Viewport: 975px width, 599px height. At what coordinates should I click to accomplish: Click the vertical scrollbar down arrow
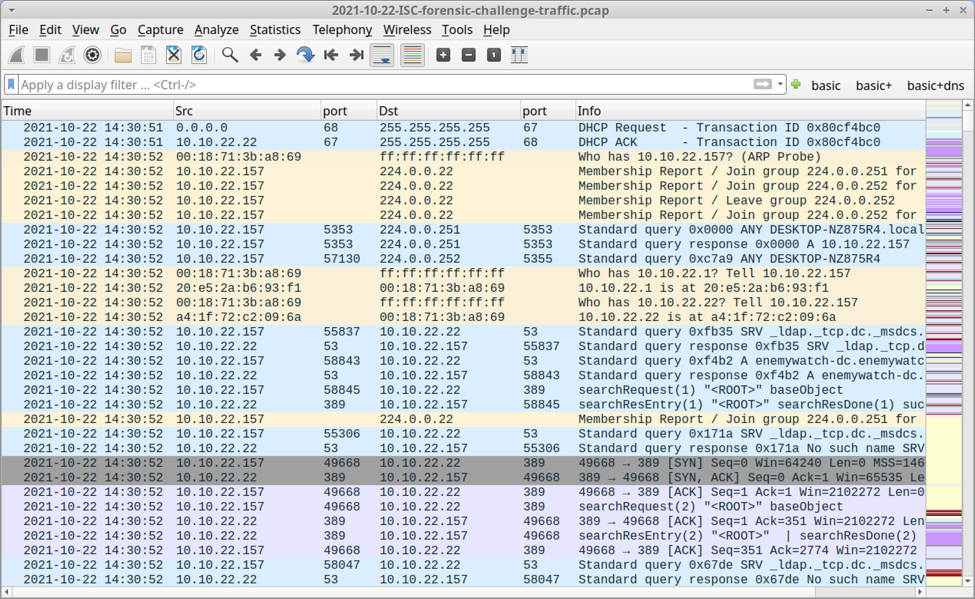[x=968, y=581]
